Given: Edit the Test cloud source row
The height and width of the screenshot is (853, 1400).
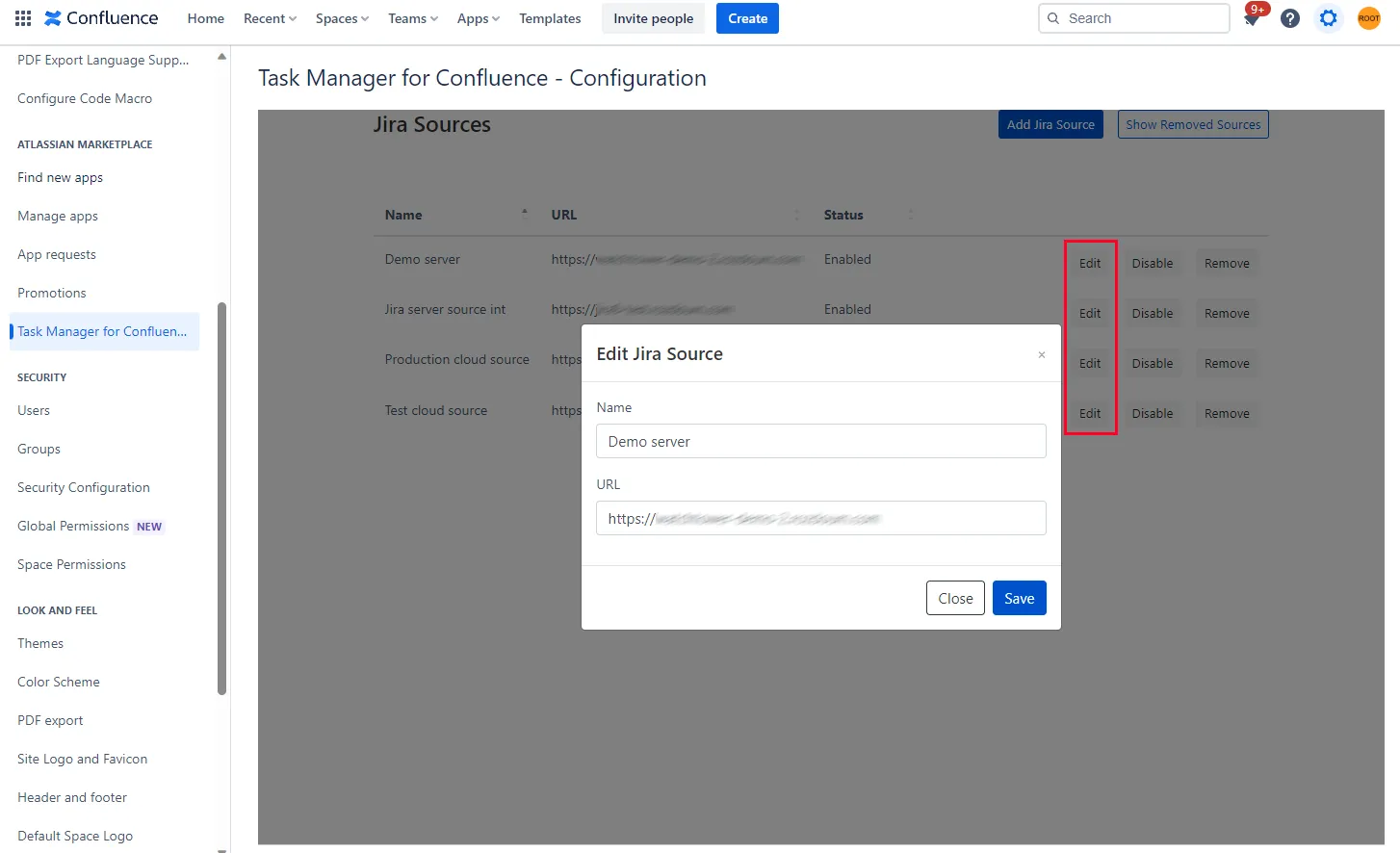Looking at the screenshot, I should (x=1090, y=413).
